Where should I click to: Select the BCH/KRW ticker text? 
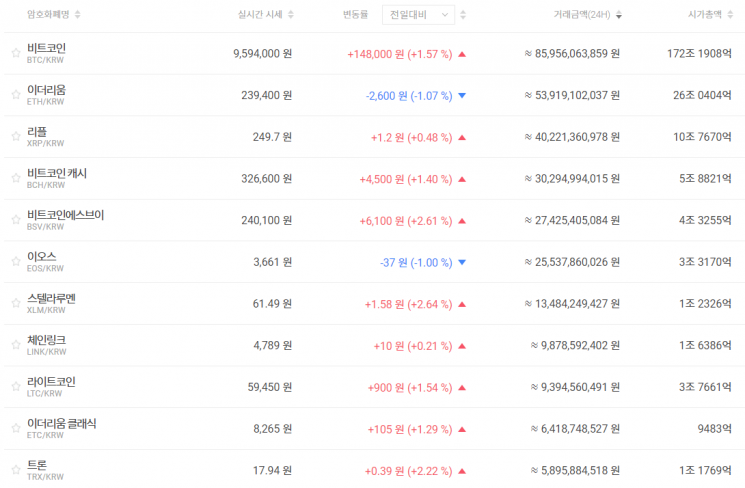[x=46, y=185]
